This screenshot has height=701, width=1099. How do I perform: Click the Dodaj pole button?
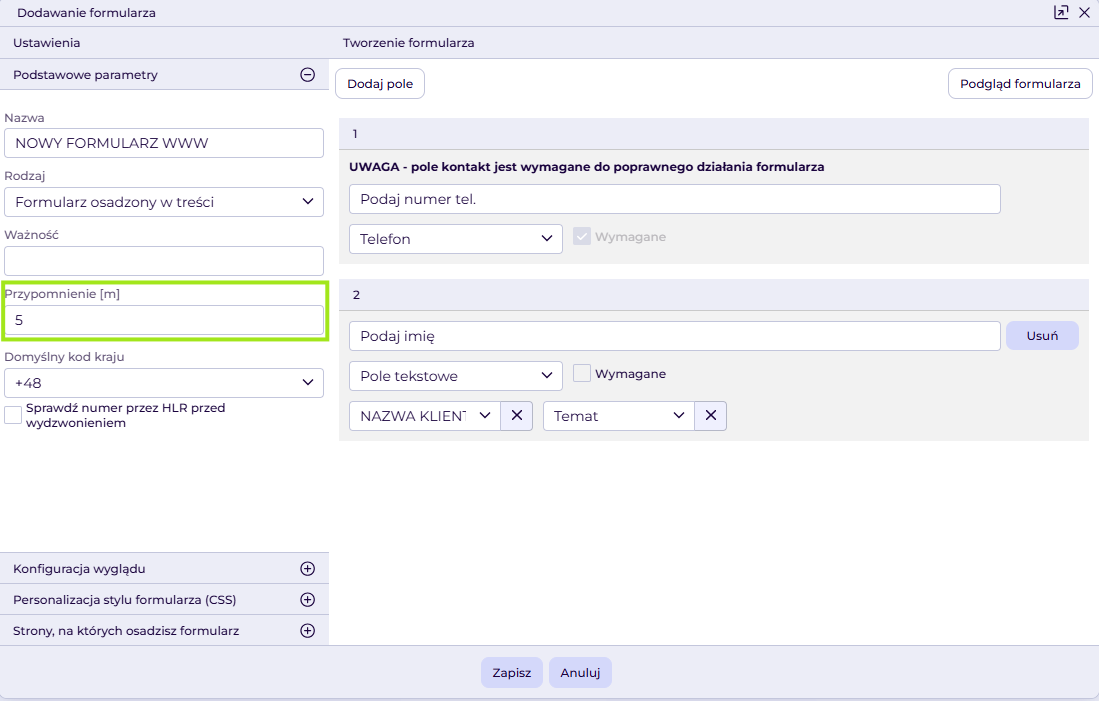point(380,84)
